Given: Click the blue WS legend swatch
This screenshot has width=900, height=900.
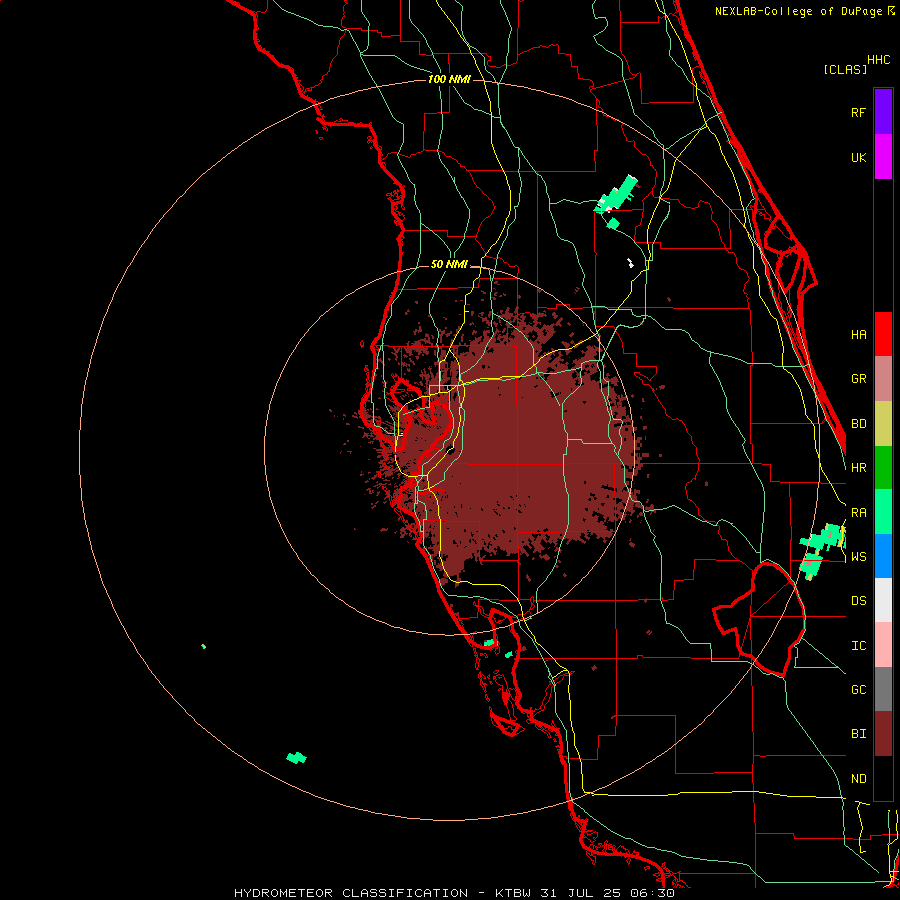Looking at the screenshot, I should 883,556.
